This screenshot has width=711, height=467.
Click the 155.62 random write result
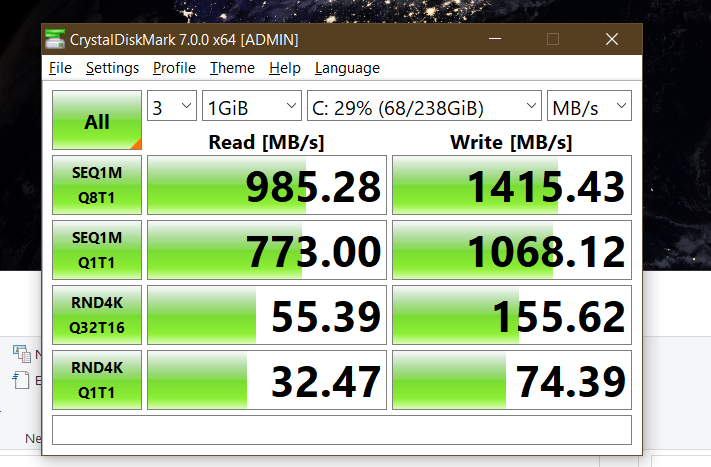tap(512, 315)
